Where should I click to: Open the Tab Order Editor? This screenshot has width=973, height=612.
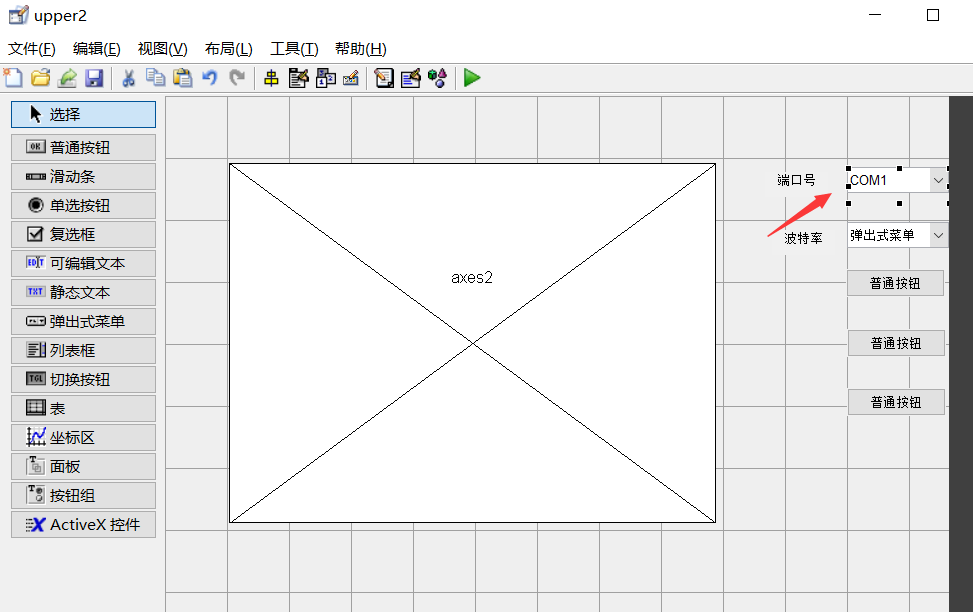326,78
